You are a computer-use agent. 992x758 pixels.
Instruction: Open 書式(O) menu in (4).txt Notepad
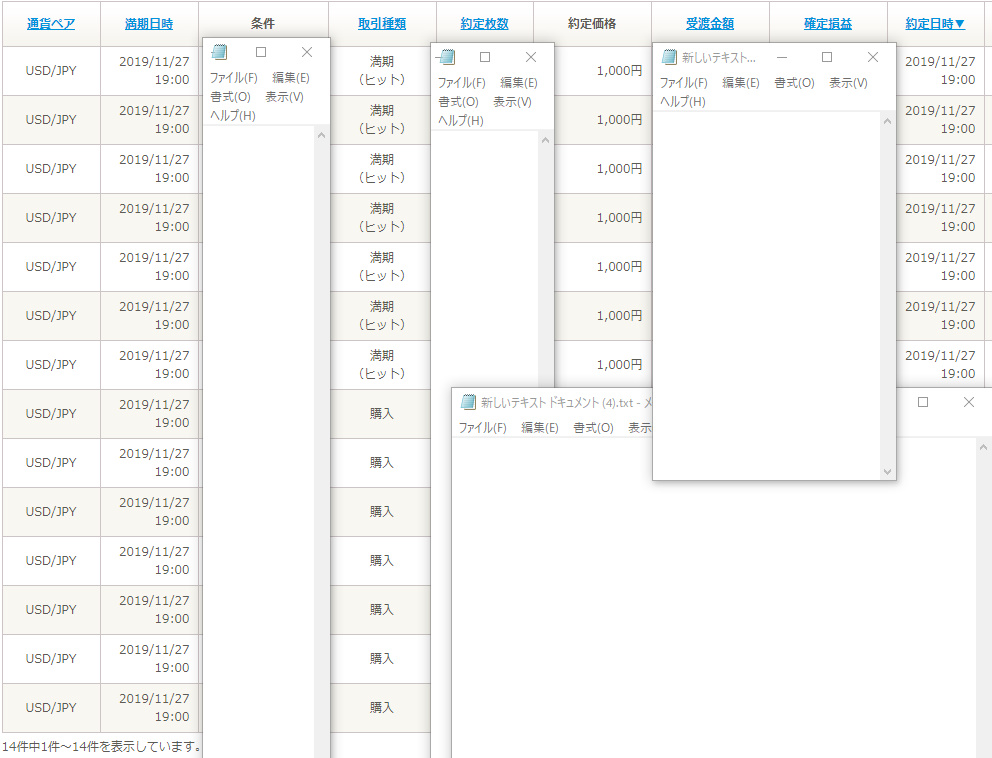pos(593,428)
